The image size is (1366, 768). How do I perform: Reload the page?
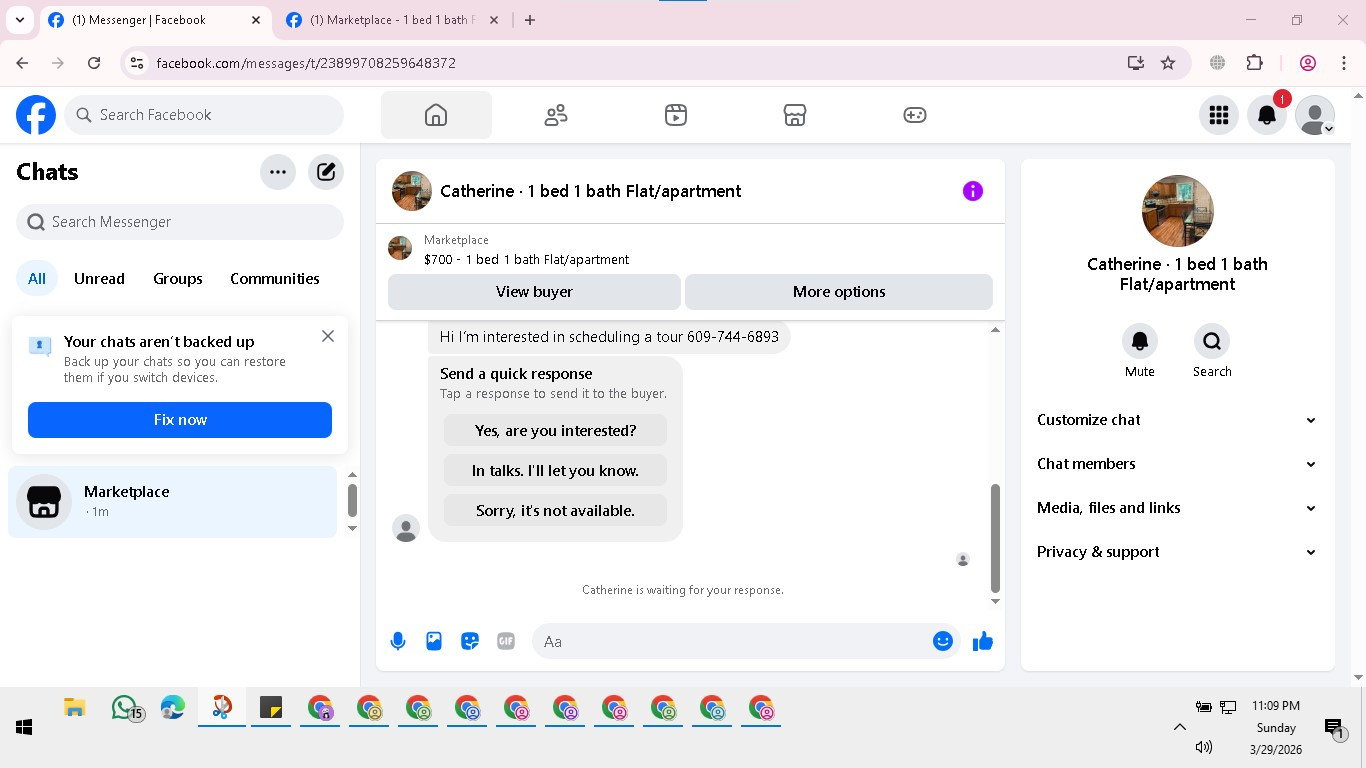(x=94, y=63)
